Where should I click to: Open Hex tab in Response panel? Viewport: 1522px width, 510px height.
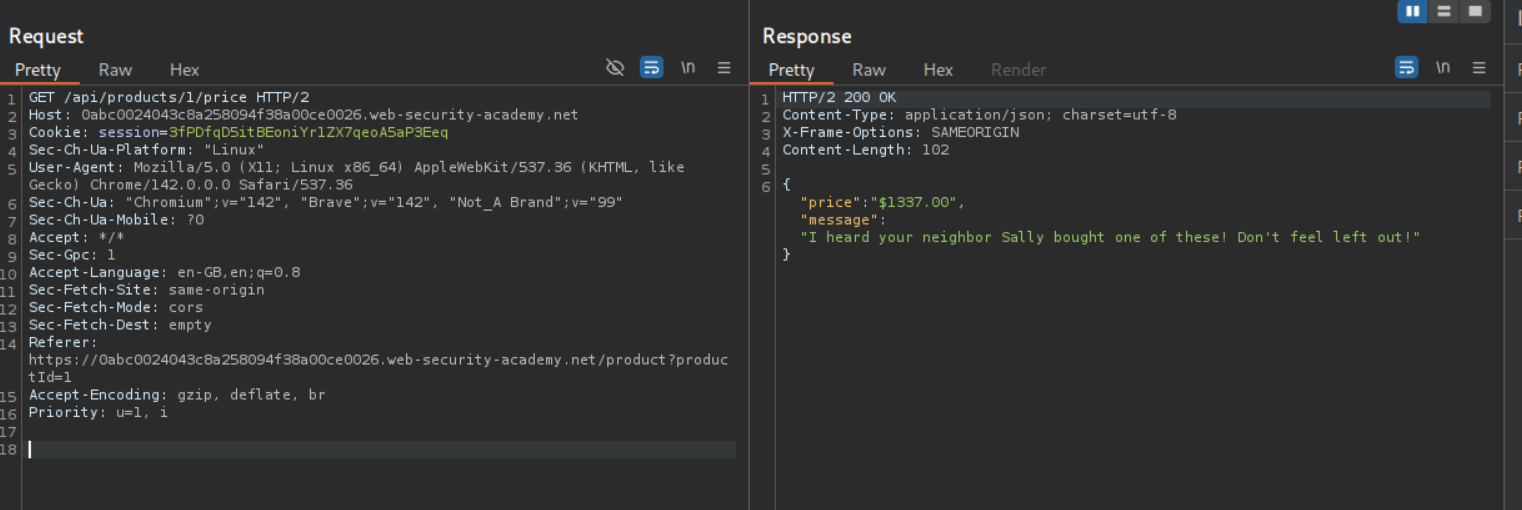pos(938,70)
